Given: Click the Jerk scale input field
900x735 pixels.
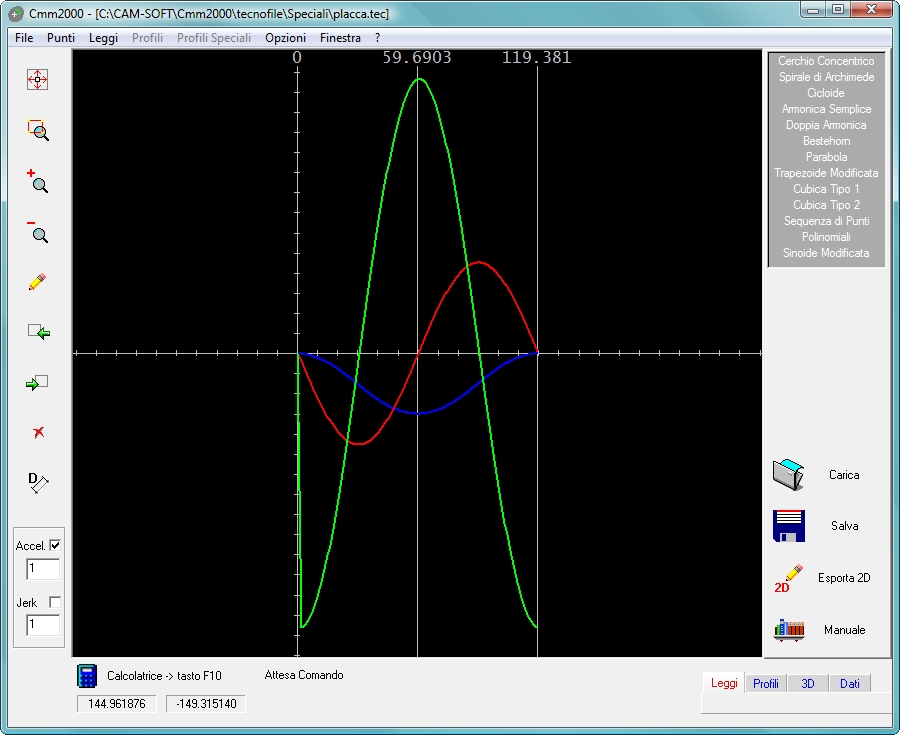Looking at the screenshot, I should pyautogui.click(x=43, y=625).
